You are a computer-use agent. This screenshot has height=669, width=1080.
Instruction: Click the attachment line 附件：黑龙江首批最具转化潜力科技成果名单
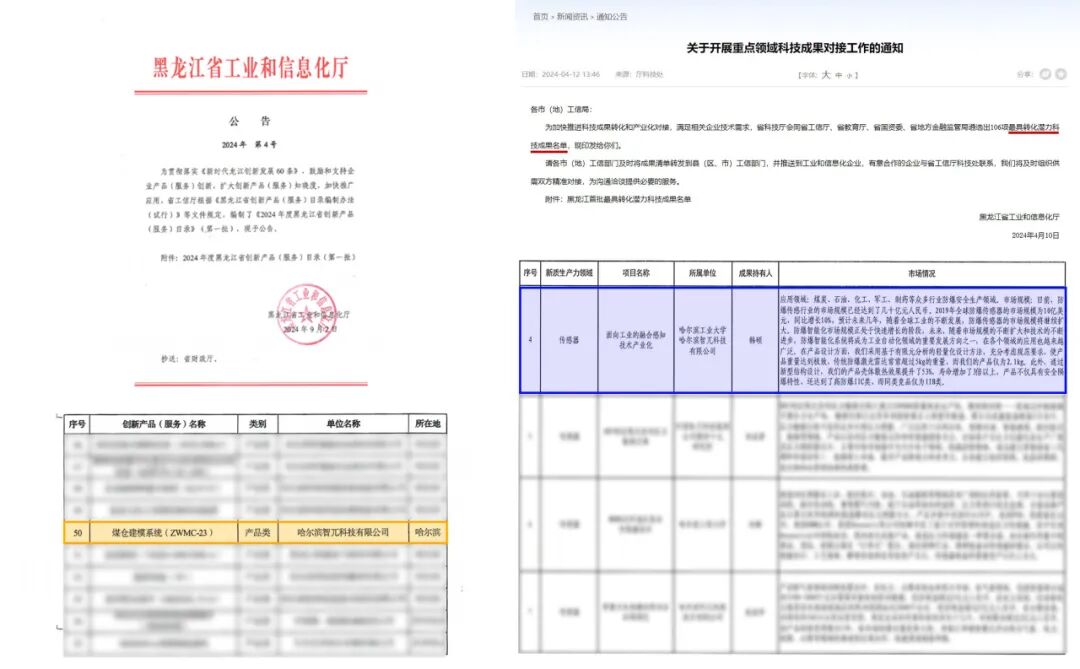617,199
